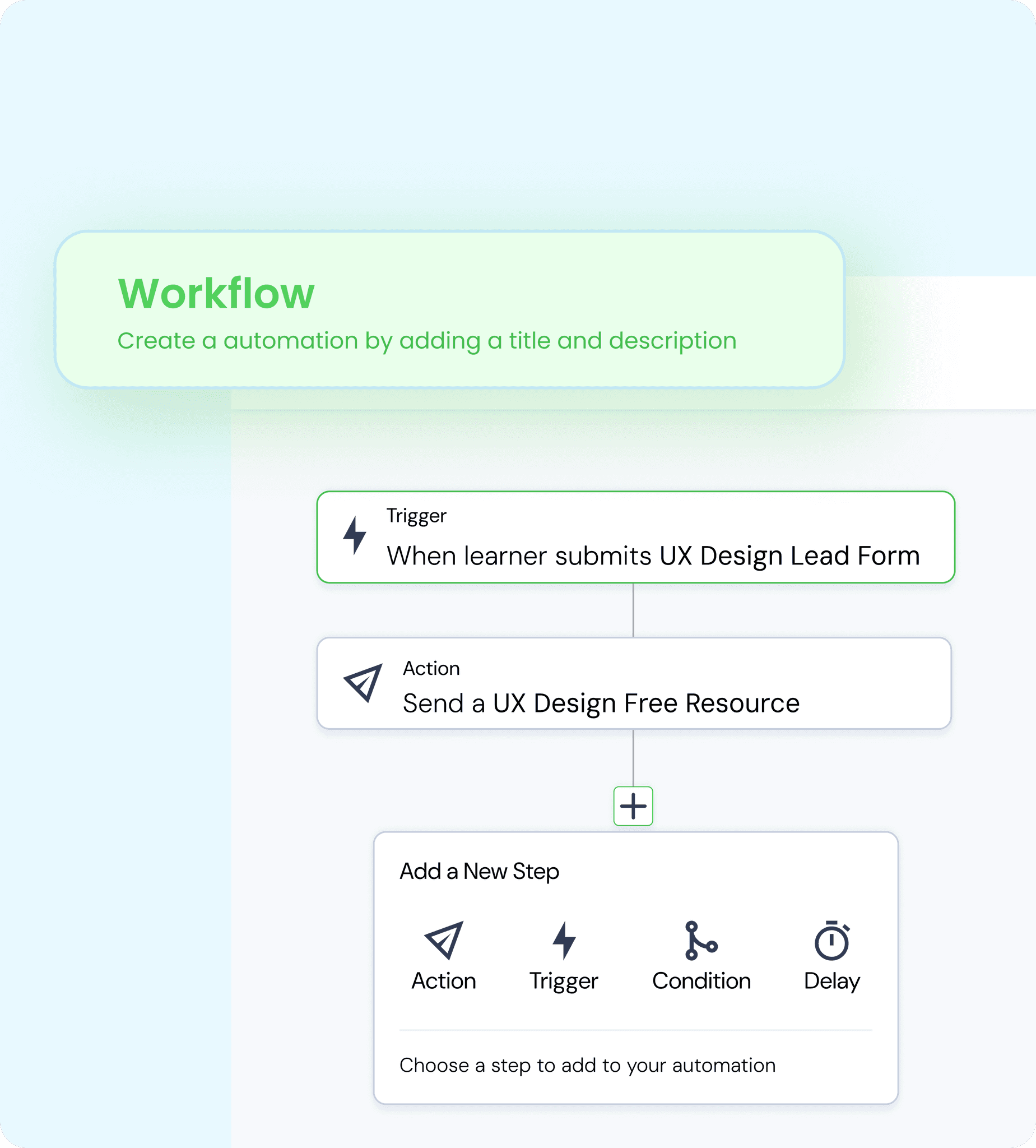Choose the 'Action' label in the new step panel

(443, 981)
